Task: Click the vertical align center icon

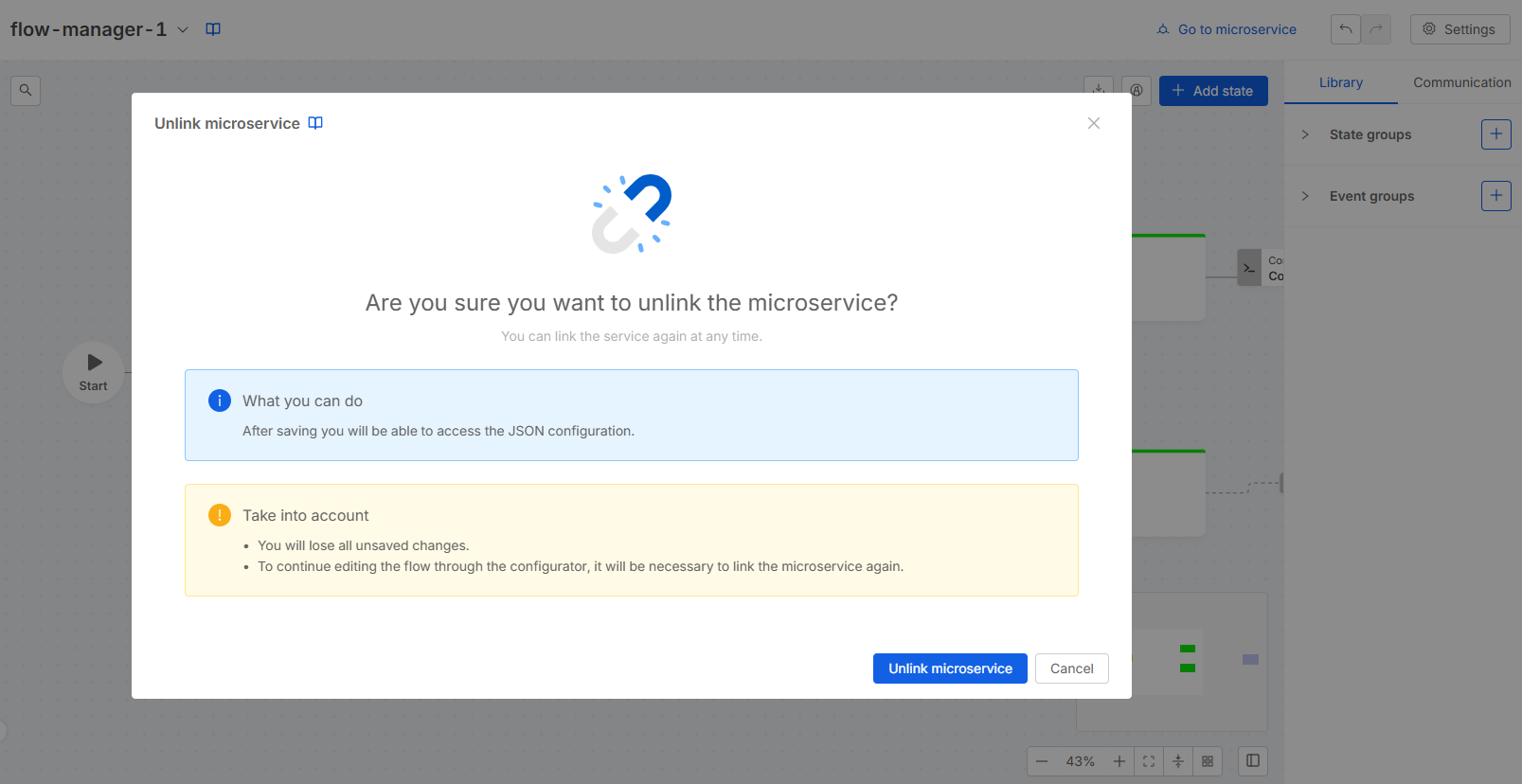Action: point(1178,761)
